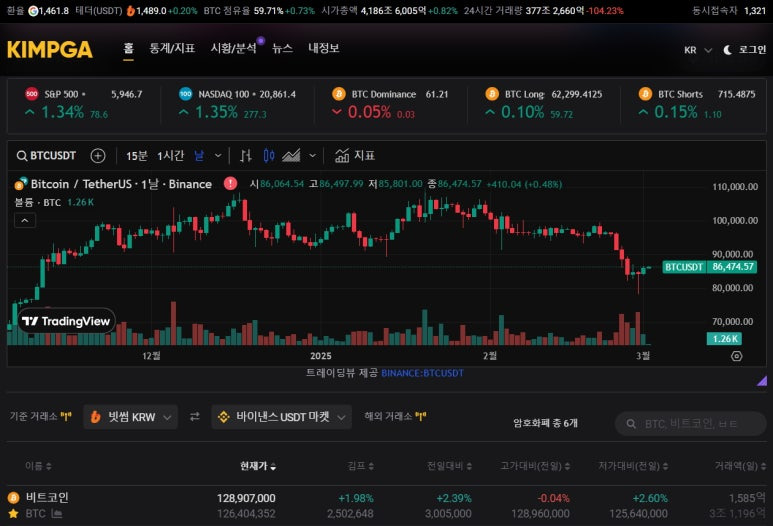
Task: Go to the 뉴스 section
Action: (282, 48)
